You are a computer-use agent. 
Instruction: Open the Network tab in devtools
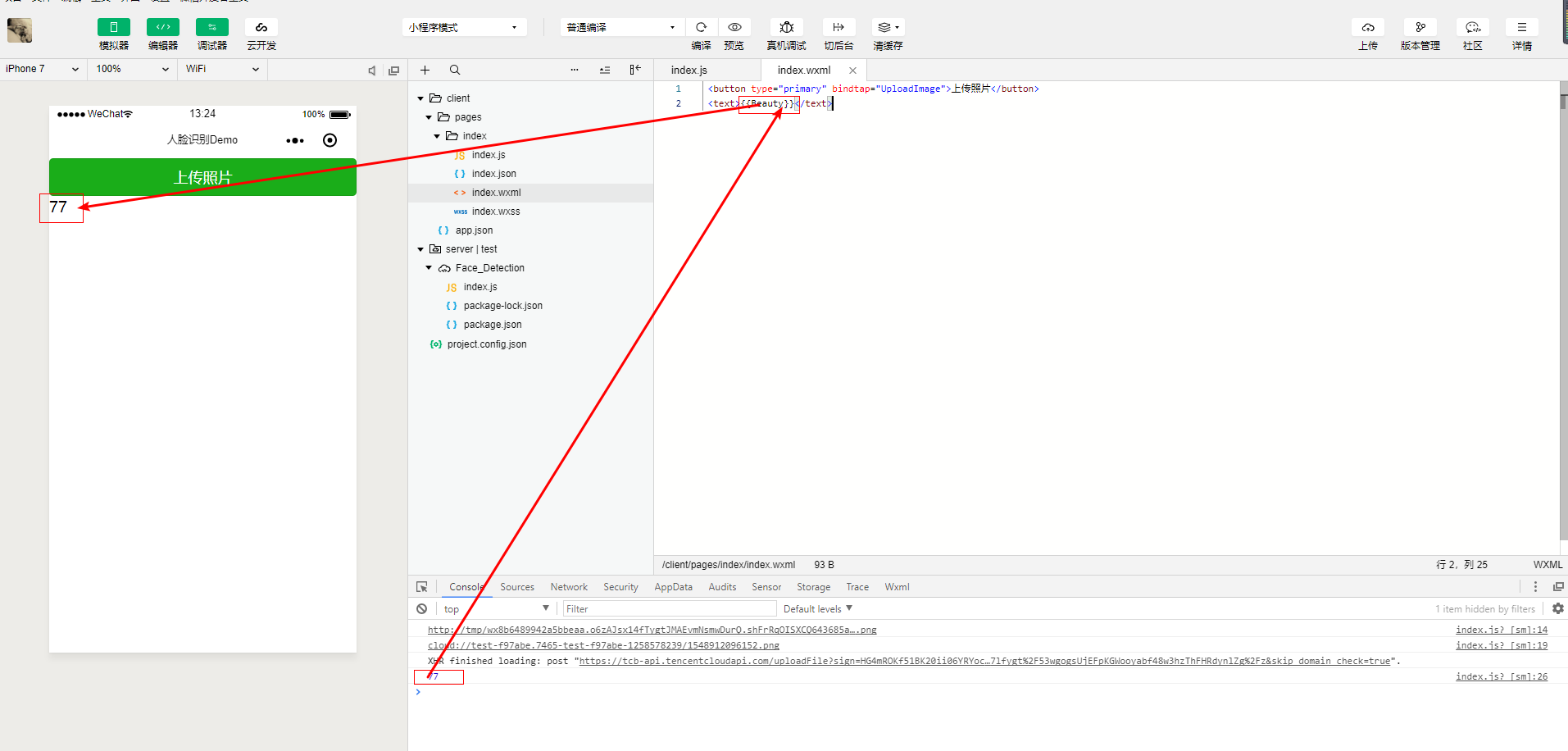pos(569,587)
